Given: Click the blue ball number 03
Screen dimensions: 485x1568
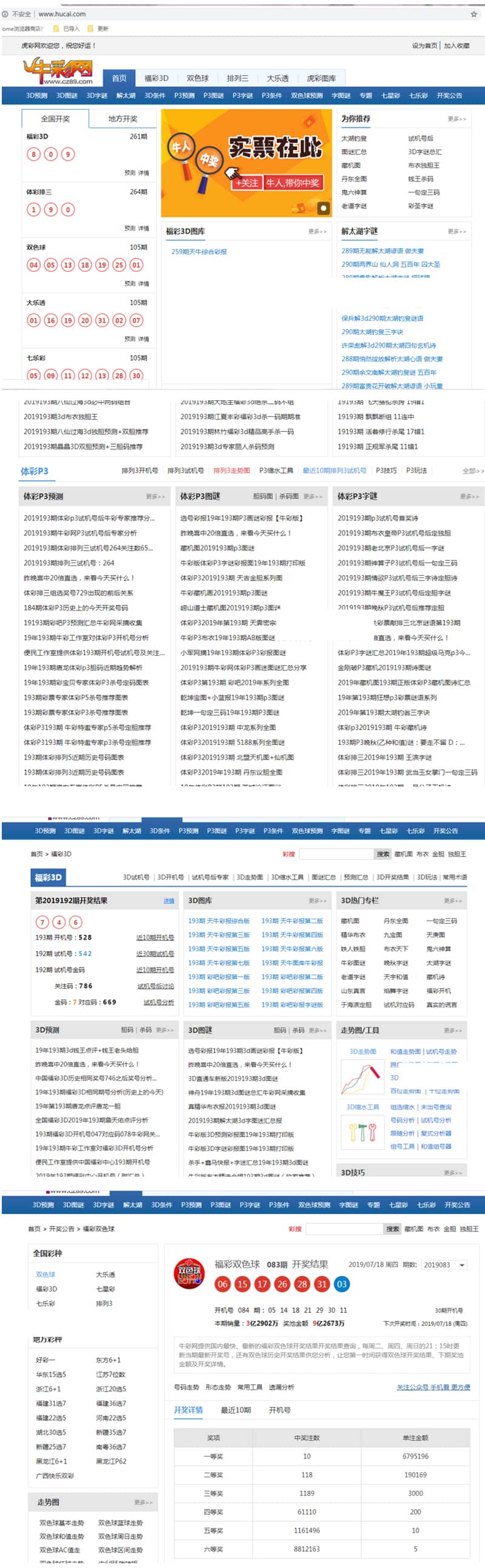Looking at the screenshot, I should click(x=341, y=1284).
